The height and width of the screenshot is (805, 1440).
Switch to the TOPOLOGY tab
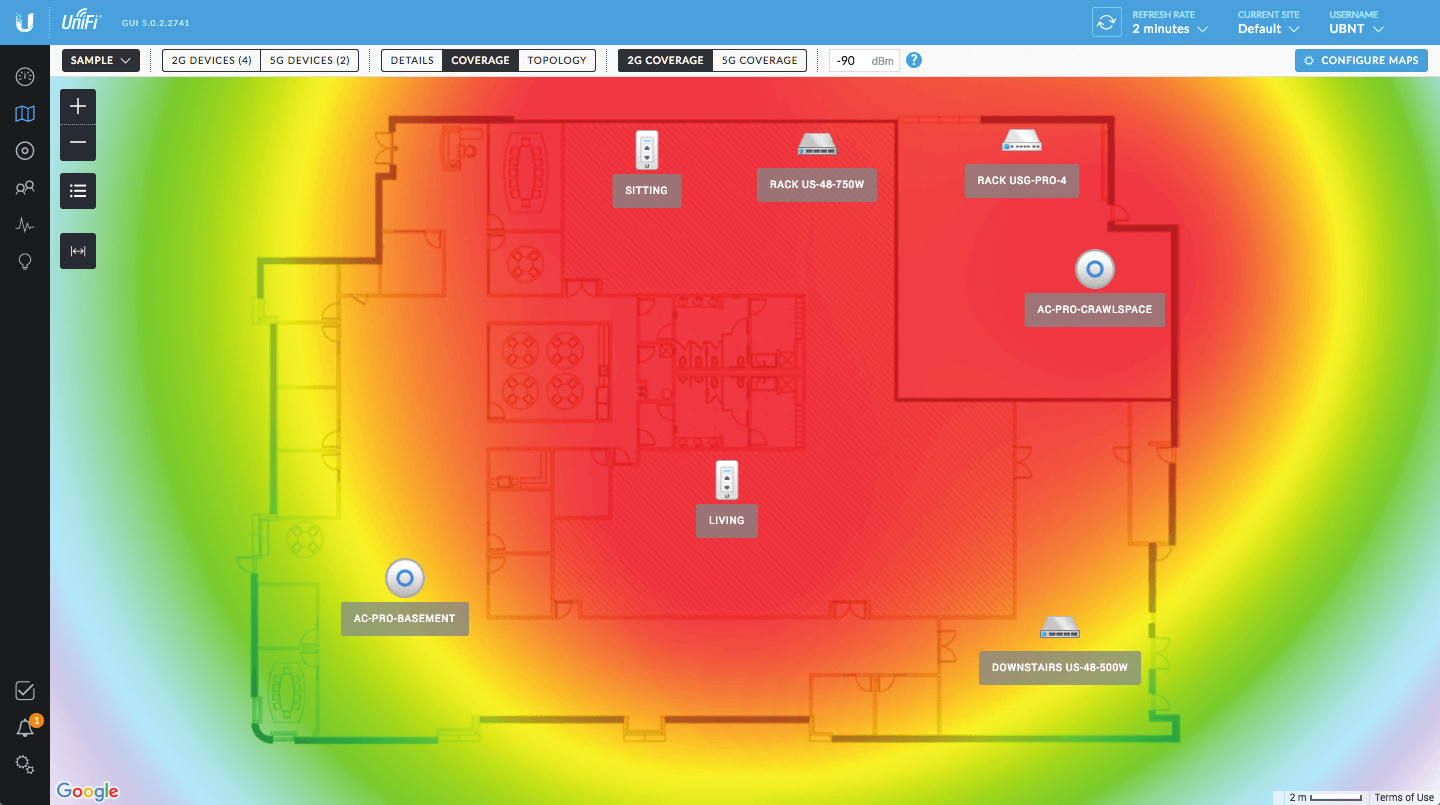557,60
